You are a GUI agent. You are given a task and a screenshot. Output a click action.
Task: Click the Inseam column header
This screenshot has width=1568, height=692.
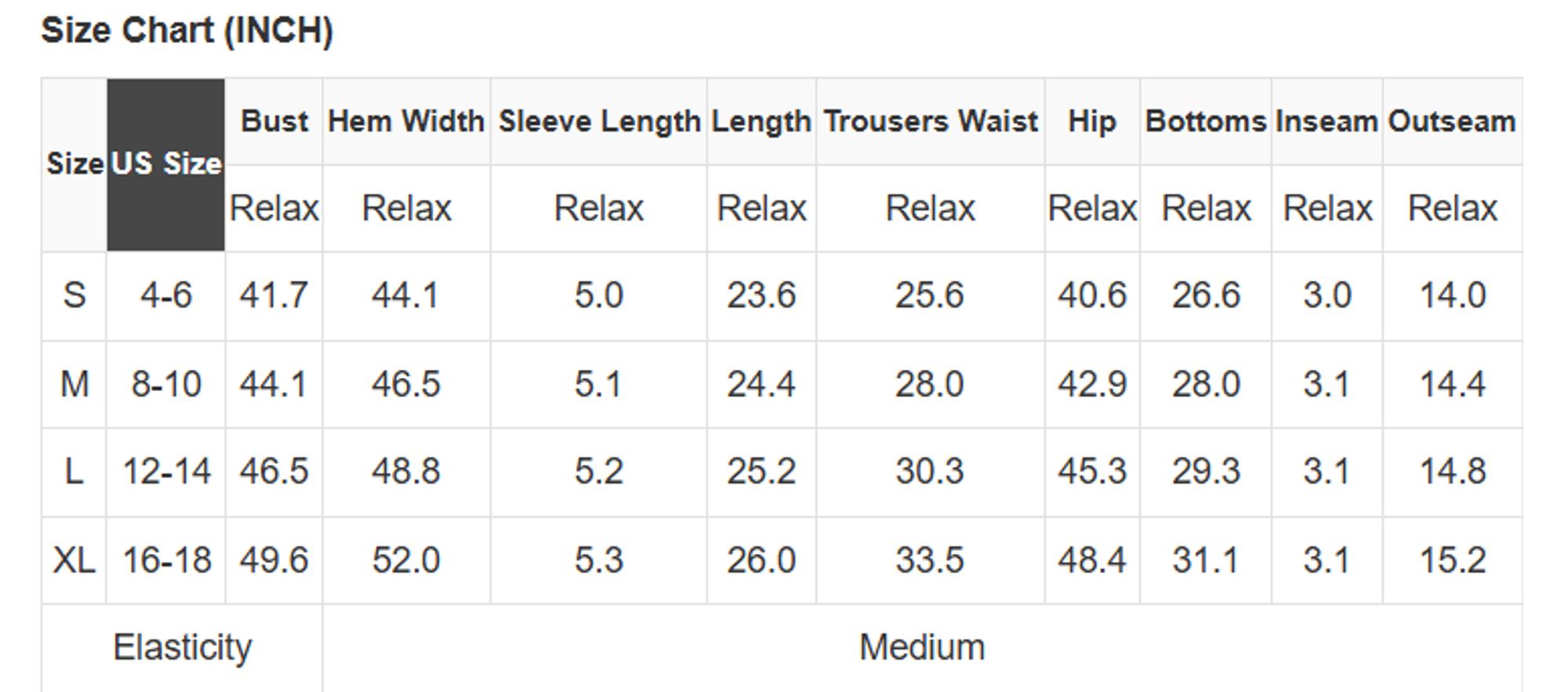click(1327, 121)
